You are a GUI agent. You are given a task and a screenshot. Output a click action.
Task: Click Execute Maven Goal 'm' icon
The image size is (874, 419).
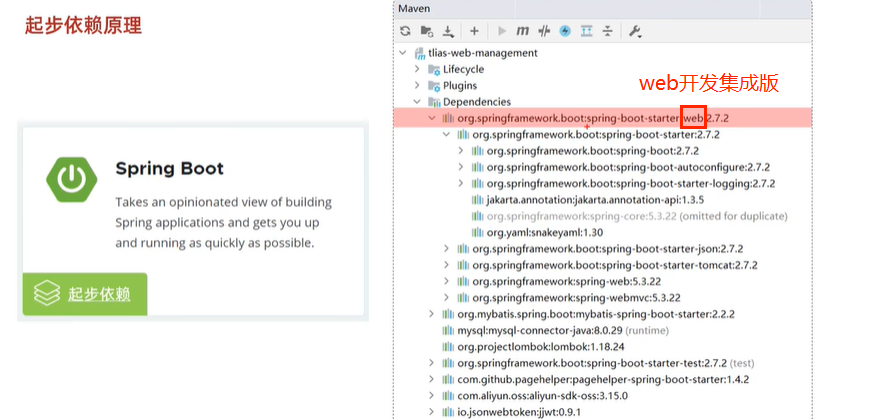(522, 31)
